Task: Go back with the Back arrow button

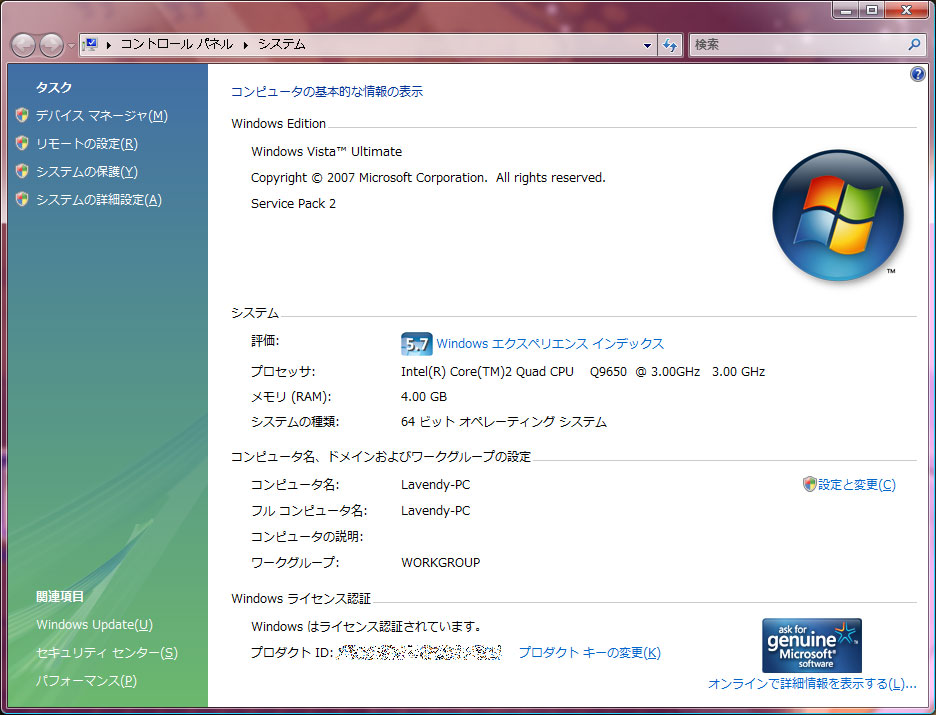Action: [23, 45]
